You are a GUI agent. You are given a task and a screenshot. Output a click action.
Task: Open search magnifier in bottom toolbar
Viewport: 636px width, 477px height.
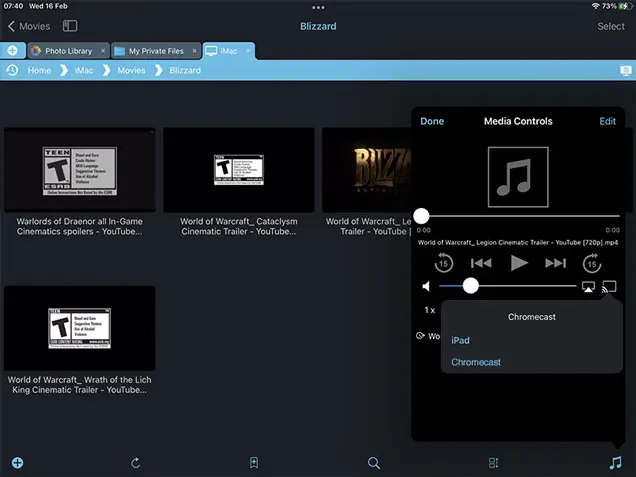[374, 463]
